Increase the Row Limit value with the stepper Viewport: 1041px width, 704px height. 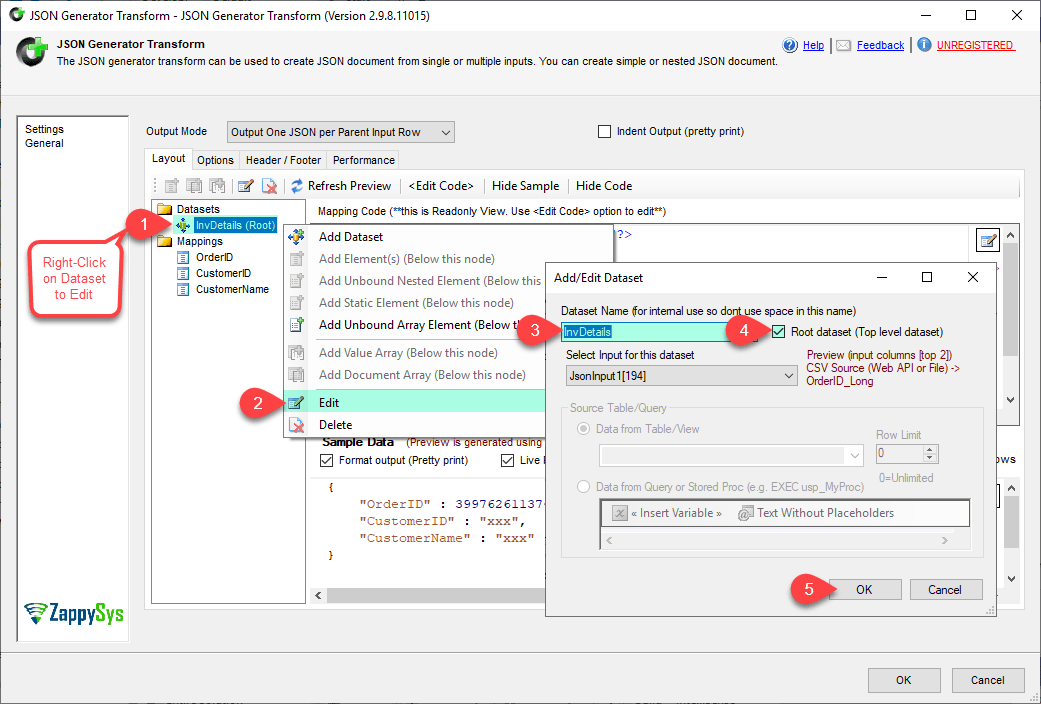pyautogui.click(x=928, y=448)
